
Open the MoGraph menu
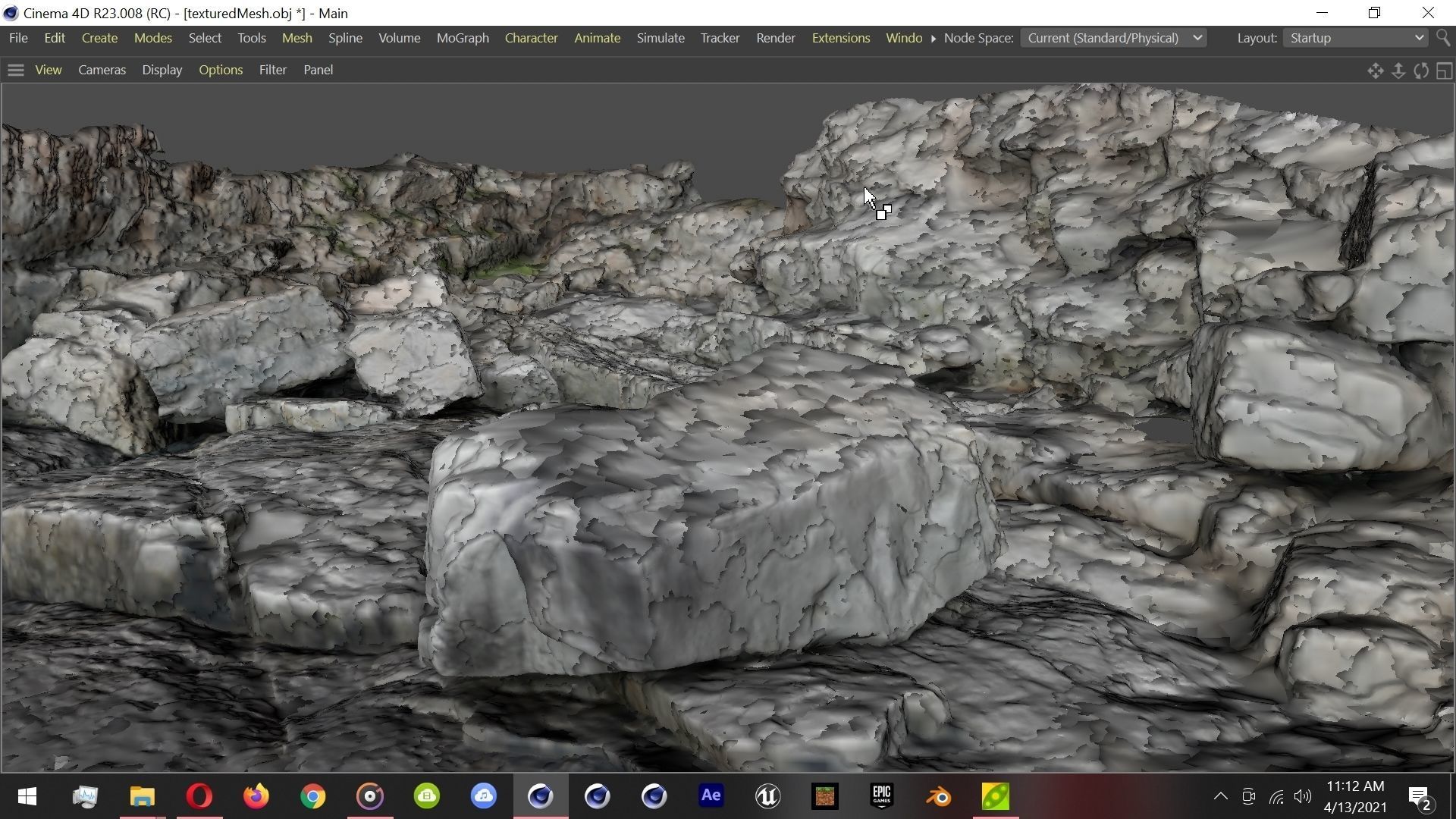(463, 38)
